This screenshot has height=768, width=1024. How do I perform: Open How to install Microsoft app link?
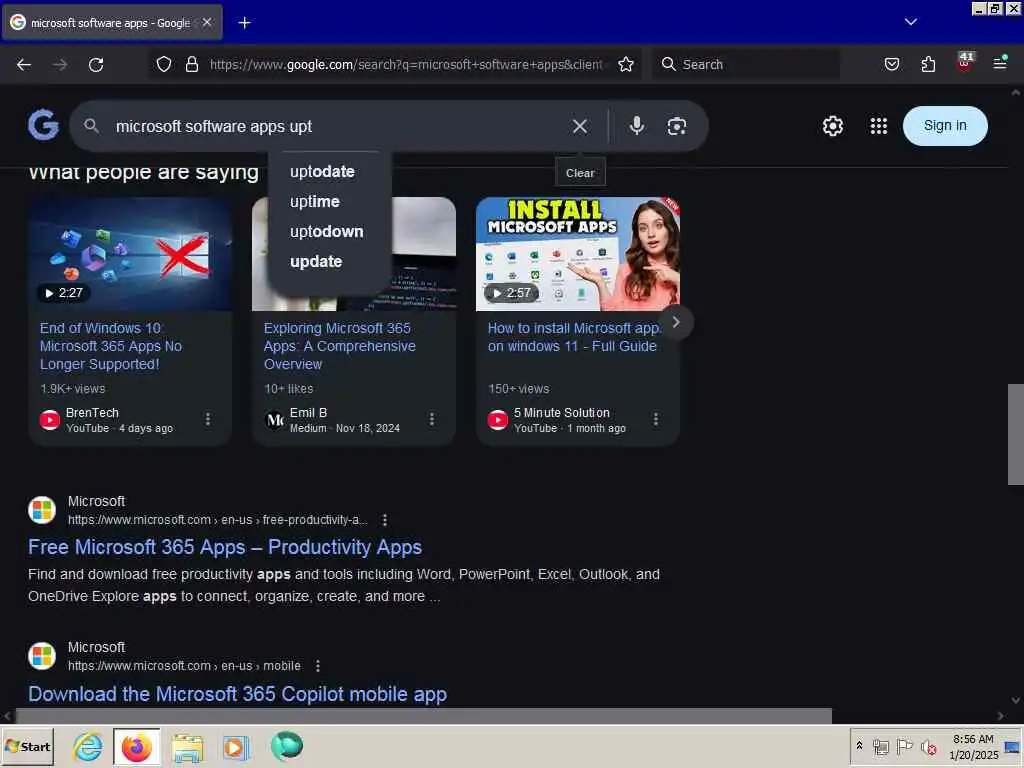coord(573,337)
